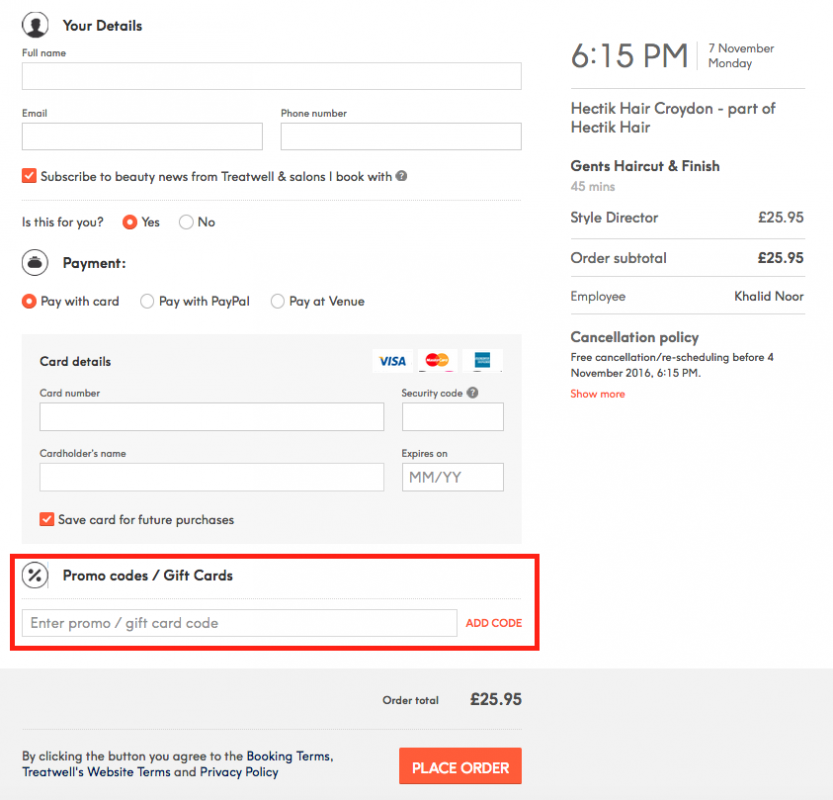Choose Pay with card option

click(x=29, y=301)
